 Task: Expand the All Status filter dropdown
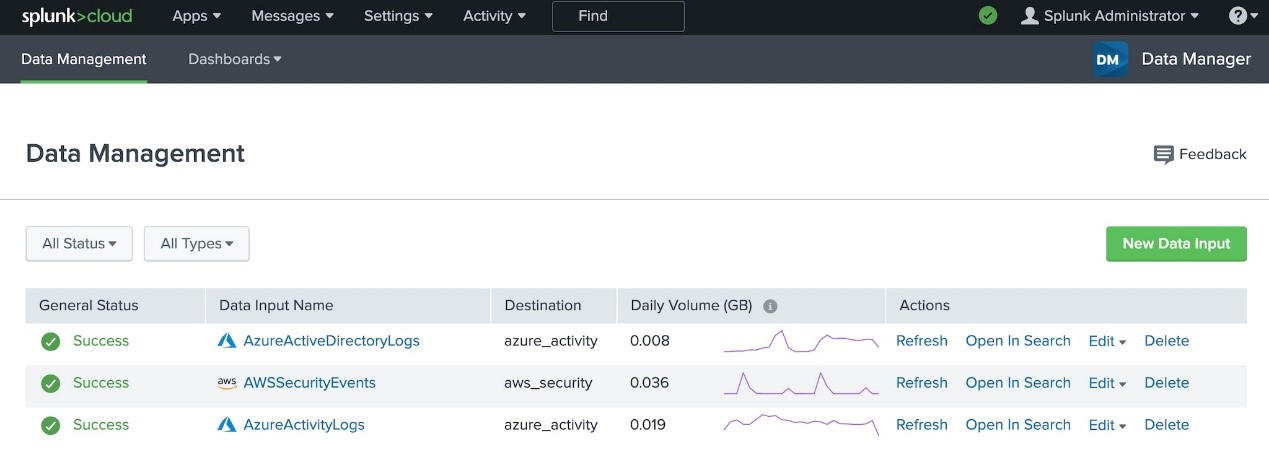tap(79, 243)
